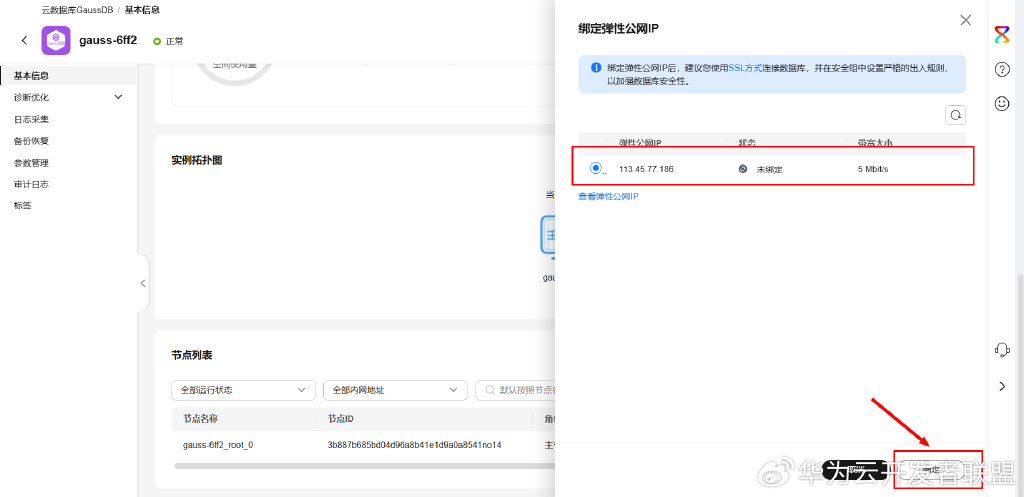Open the SSL方式 link in notice

coord(745,67)
